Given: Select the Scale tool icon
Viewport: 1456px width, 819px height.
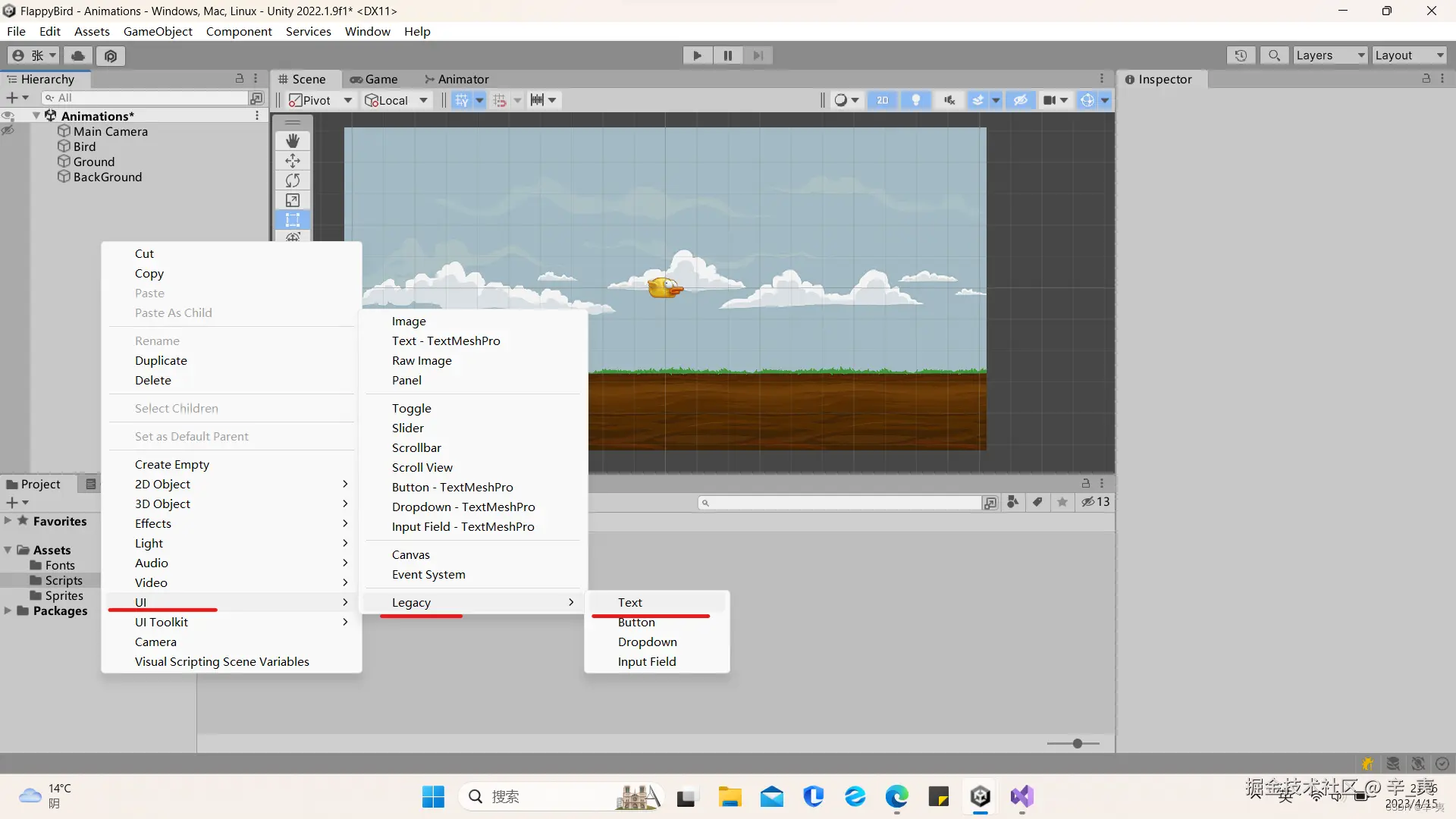Looking at the screenshot, I should (x=293, y=200).
